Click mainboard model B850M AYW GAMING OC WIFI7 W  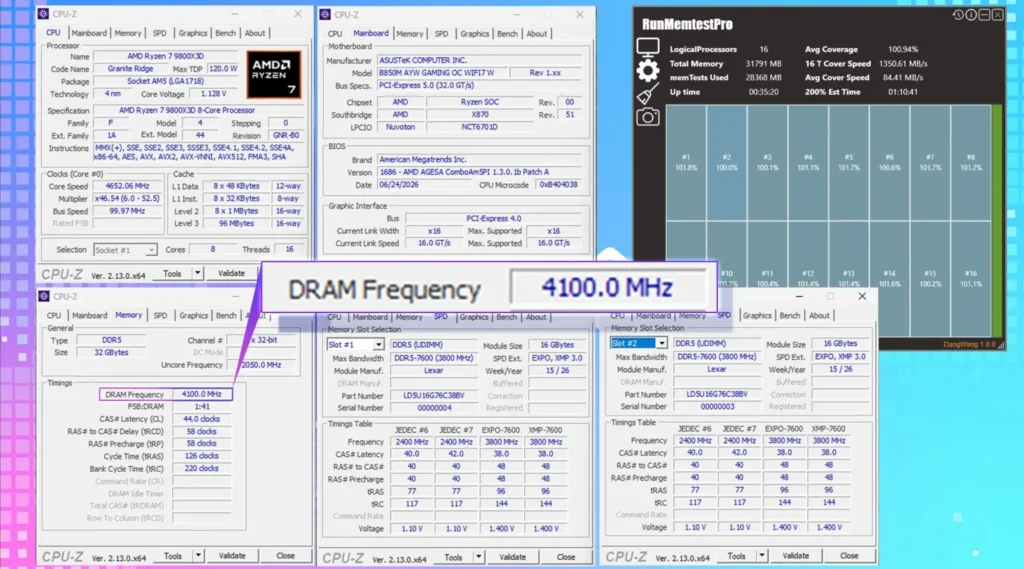coord(441,73)
